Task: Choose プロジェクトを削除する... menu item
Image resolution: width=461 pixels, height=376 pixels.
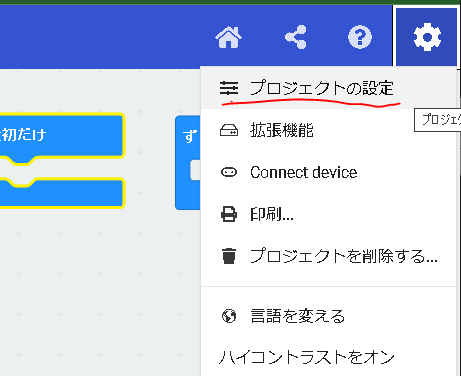Action: point(328,256)
